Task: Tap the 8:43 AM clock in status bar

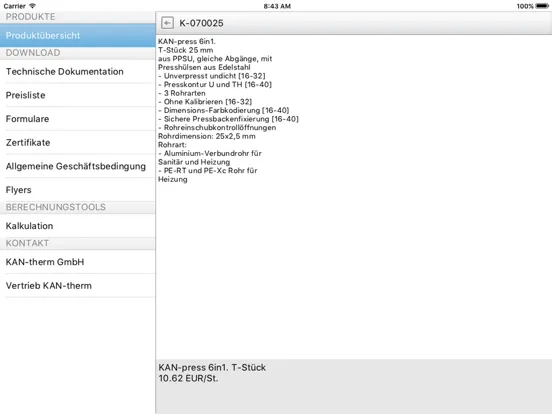Action: point(277,6)
